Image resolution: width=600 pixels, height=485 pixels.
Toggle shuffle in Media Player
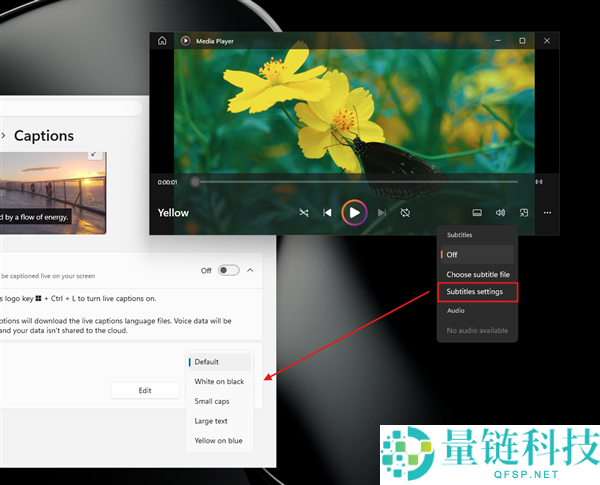click(304, 212)
